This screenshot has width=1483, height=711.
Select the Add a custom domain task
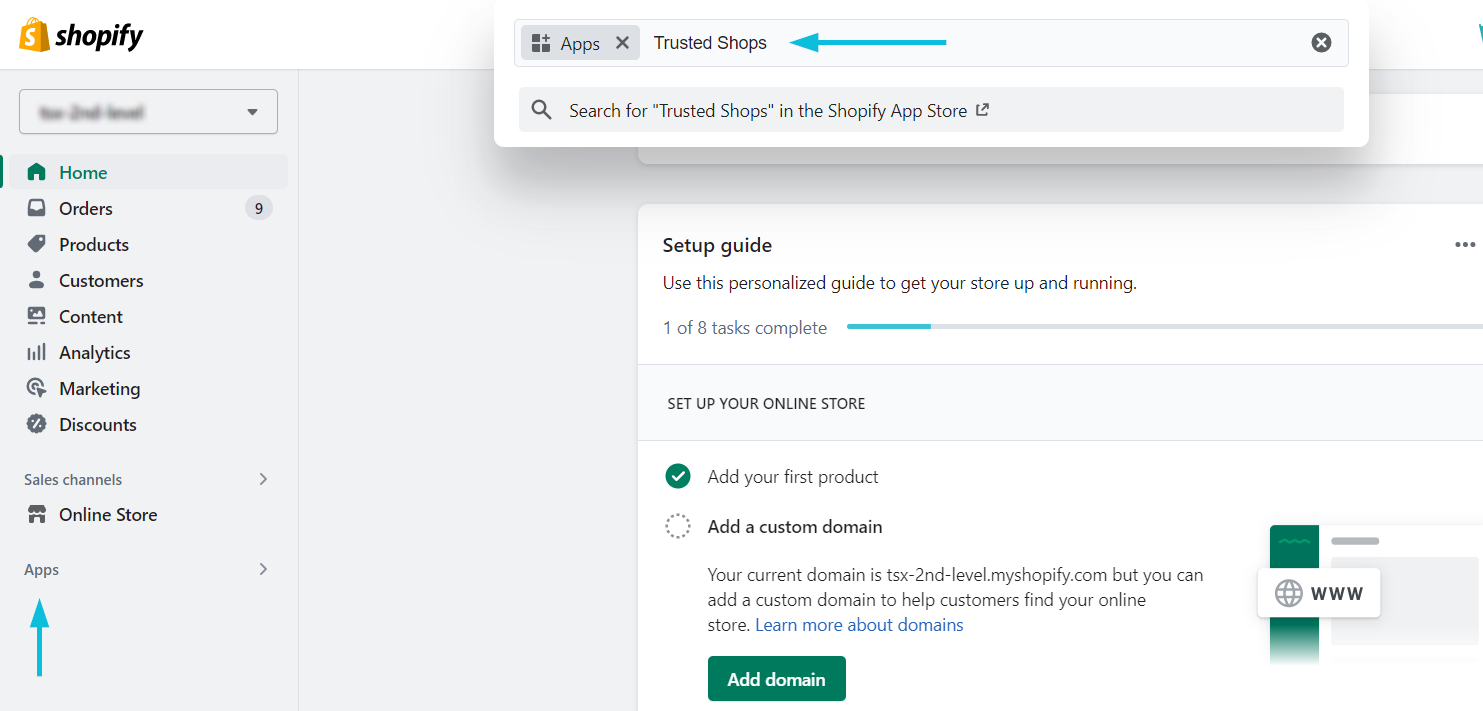click(x=795, y=527)
